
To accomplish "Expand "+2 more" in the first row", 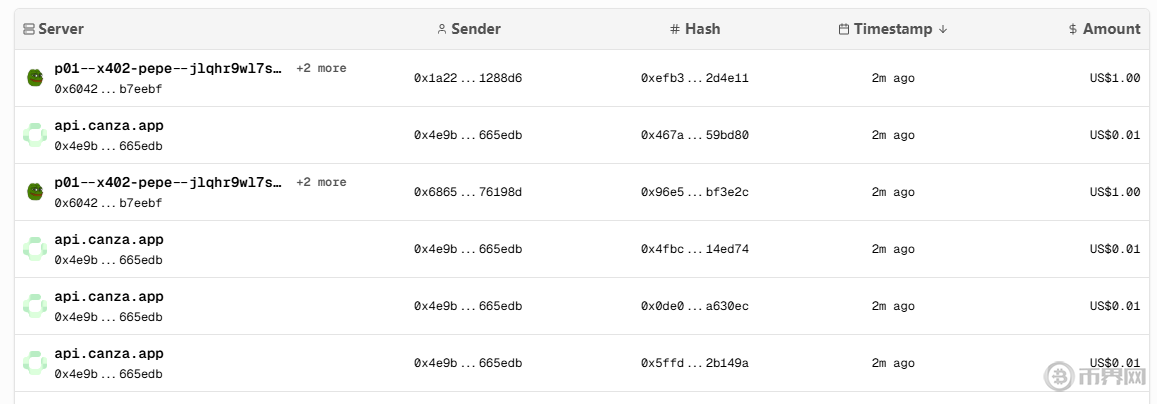I will [x=321, y=68].
